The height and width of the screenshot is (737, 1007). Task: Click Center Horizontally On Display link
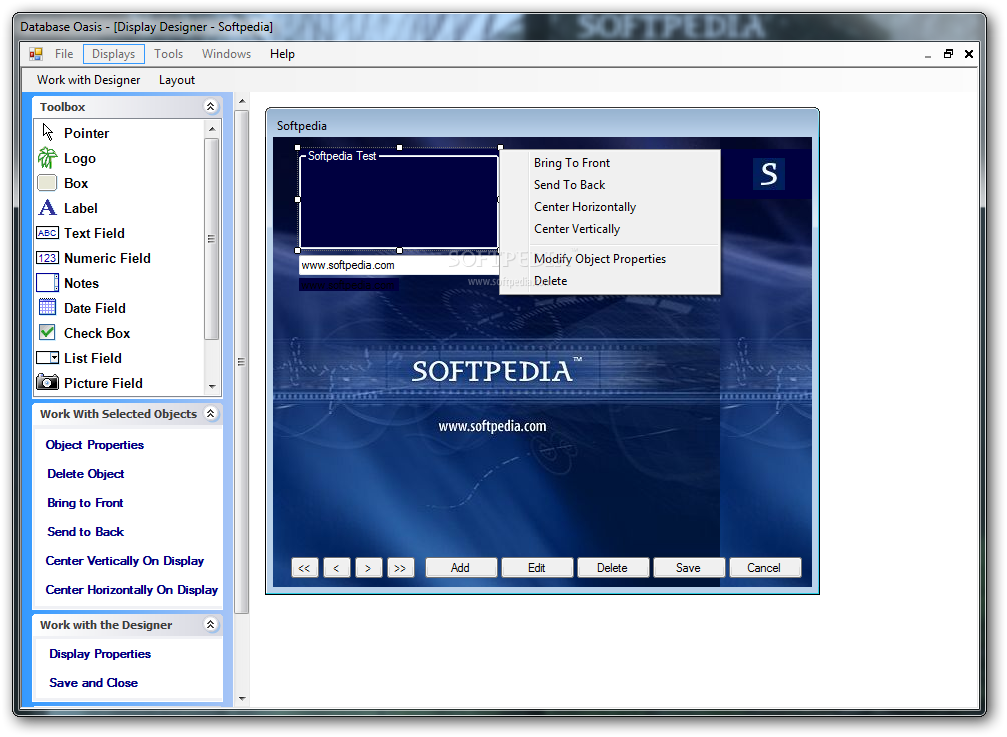pyautogui.click(x=132, y=589)
